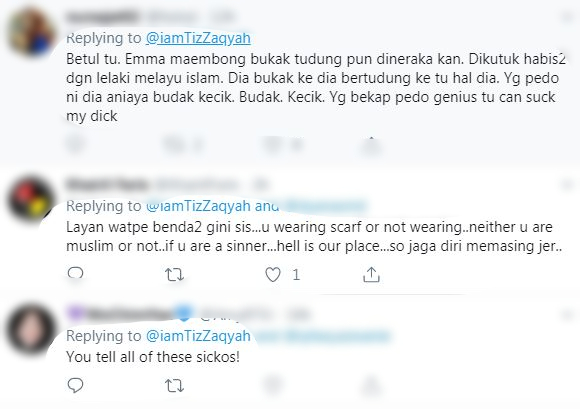View avatar of third tweet author
The image size is (580, 409).
(31, 330)
